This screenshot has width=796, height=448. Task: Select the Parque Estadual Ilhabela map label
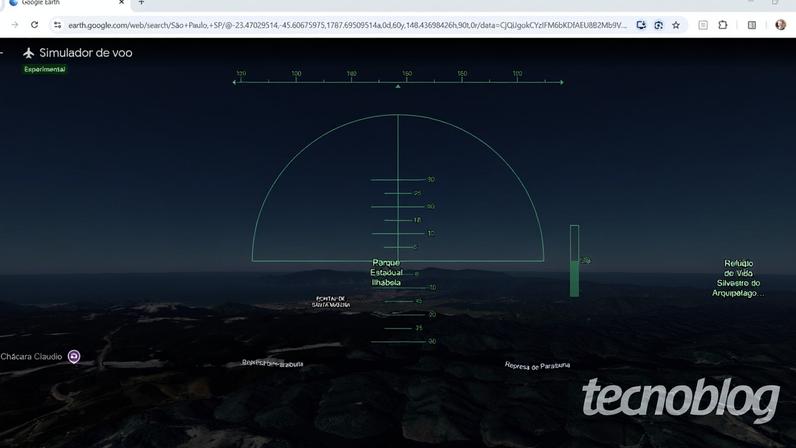click(x=386, y=273)
